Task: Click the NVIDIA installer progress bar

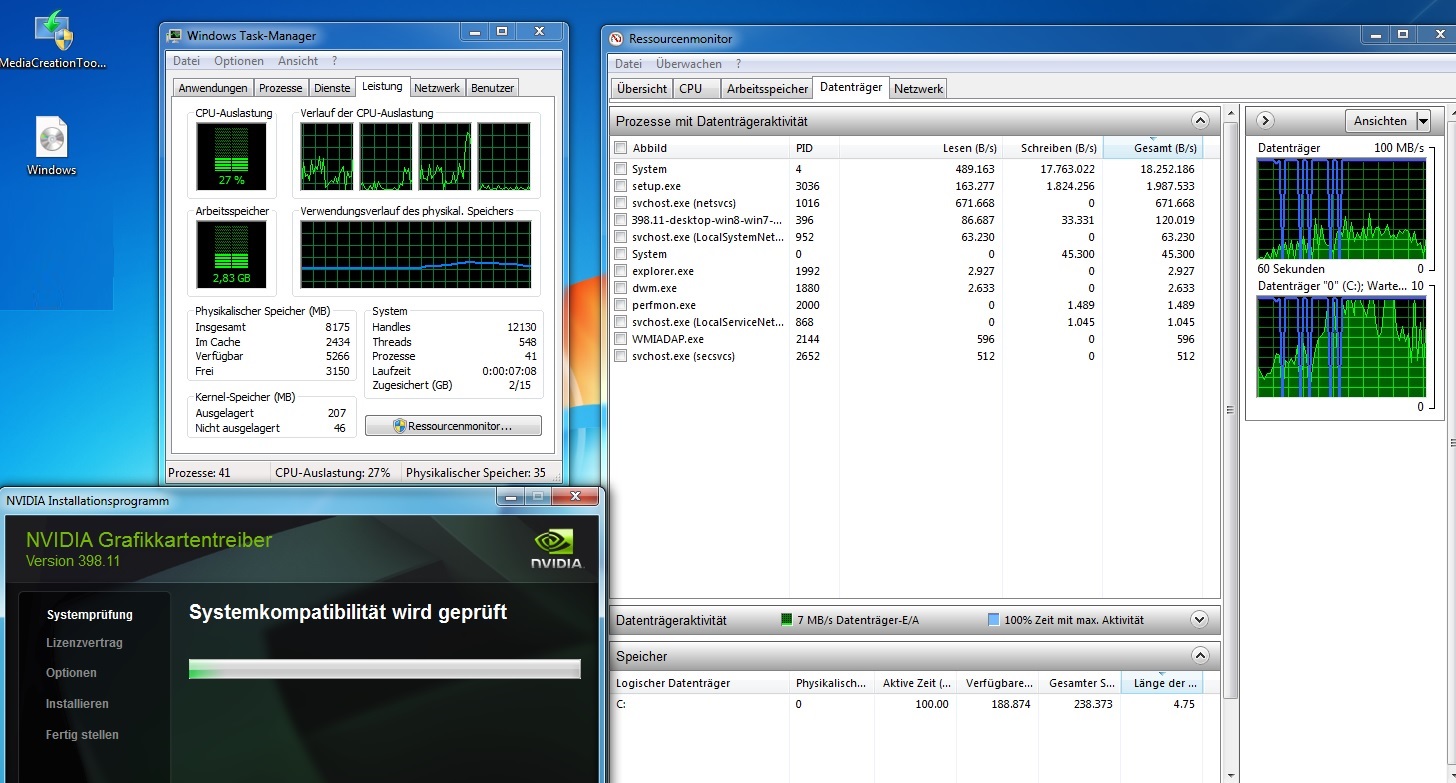Action: tap(385, 669)
